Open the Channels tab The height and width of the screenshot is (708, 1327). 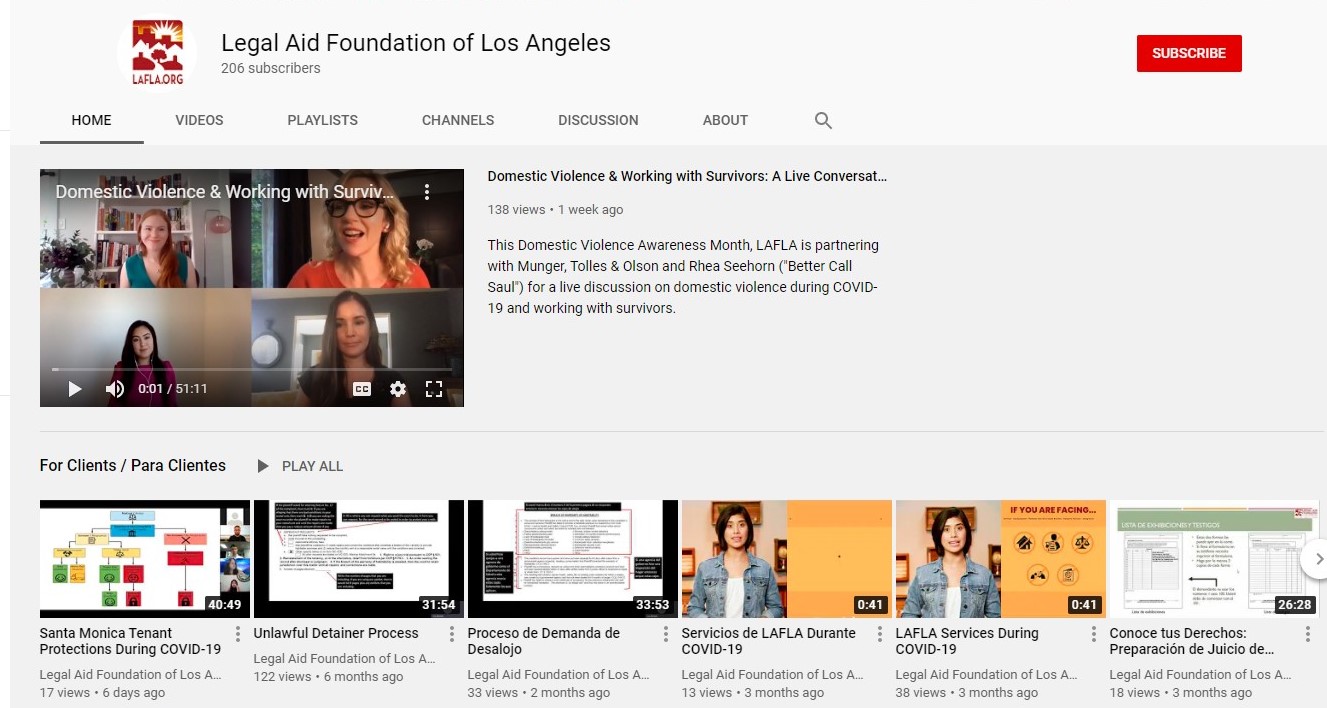coord(458,120)
